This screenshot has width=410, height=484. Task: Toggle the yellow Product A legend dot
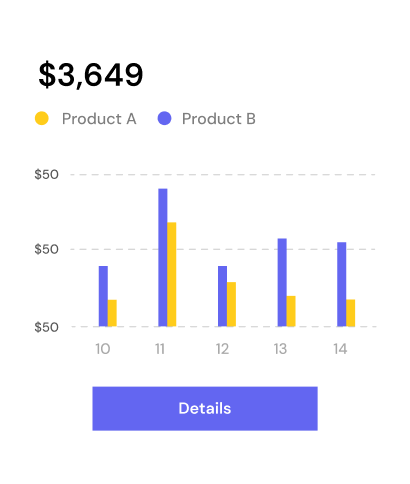(x=42, y=118)
